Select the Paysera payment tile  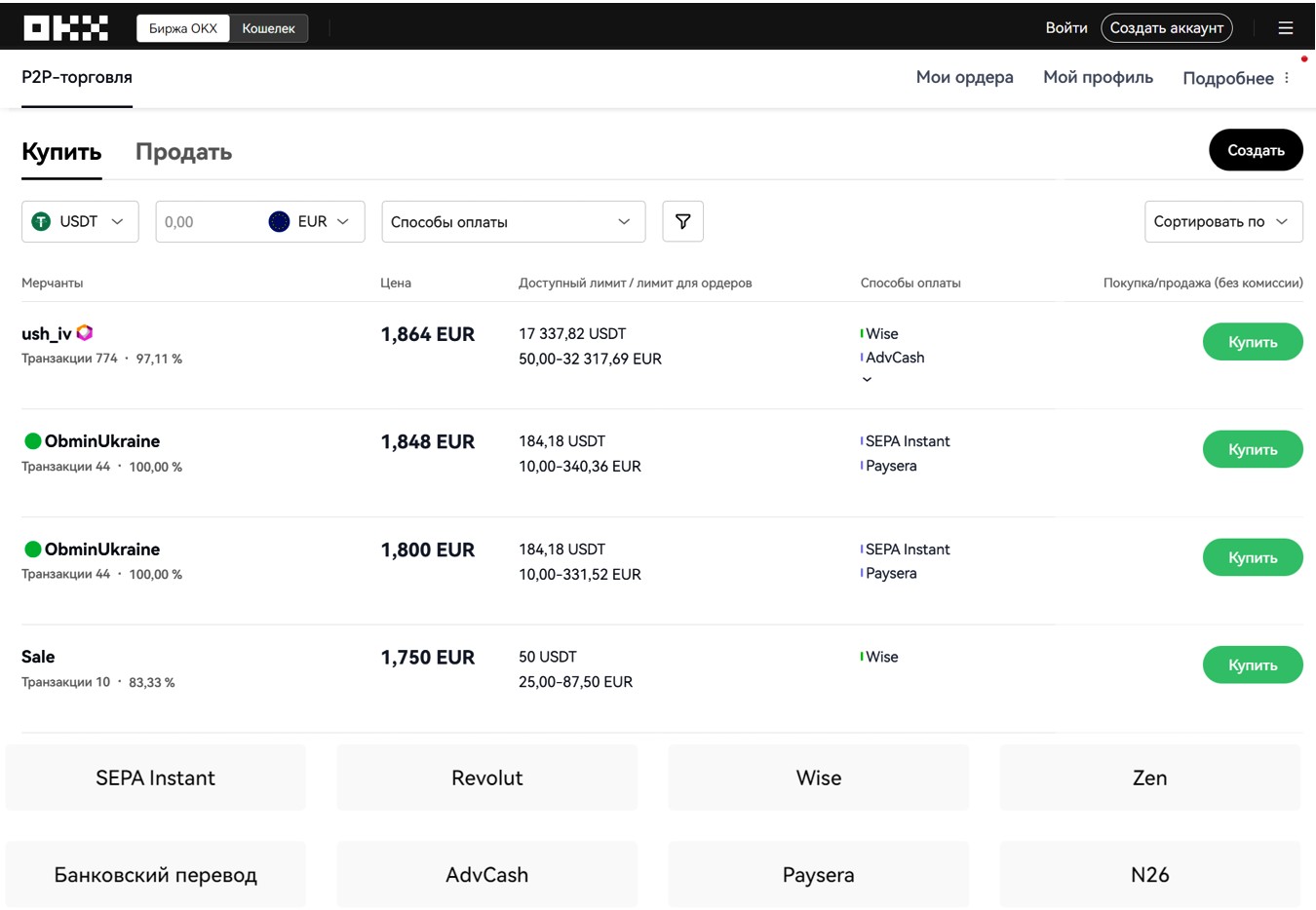coord(818,874)
